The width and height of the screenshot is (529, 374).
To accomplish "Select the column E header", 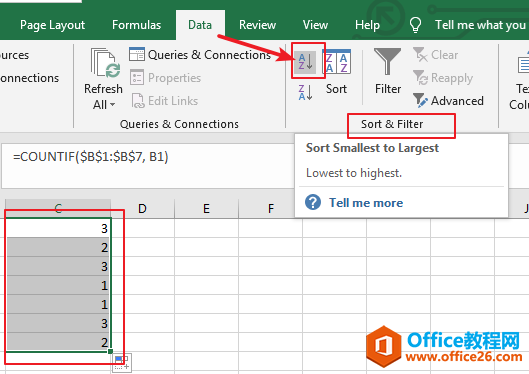I will tap(206, 208).
